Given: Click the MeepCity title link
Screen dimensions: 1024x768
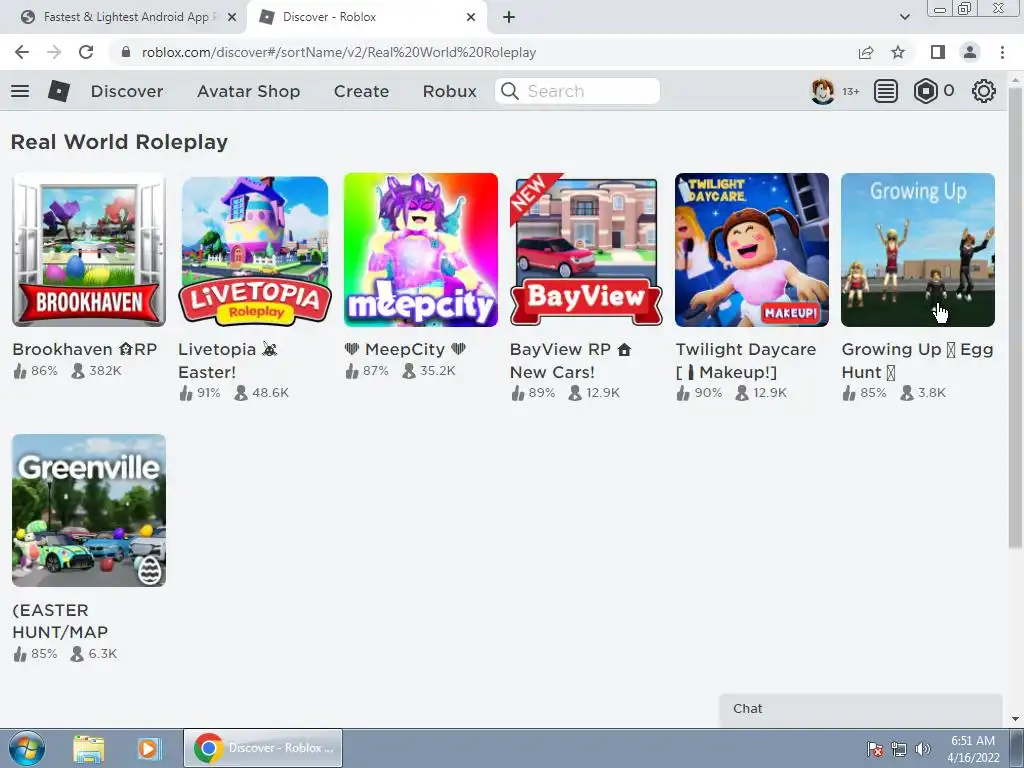Looking at the screenshot, I should coord(405,349).
